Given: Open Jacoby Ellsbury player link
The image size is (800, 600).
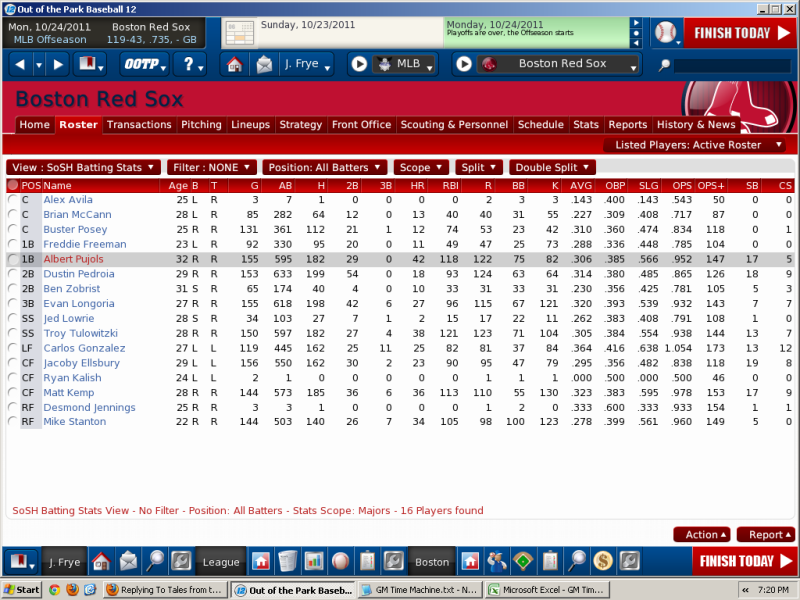Looking at the screenshot, I should pos(82,363).
